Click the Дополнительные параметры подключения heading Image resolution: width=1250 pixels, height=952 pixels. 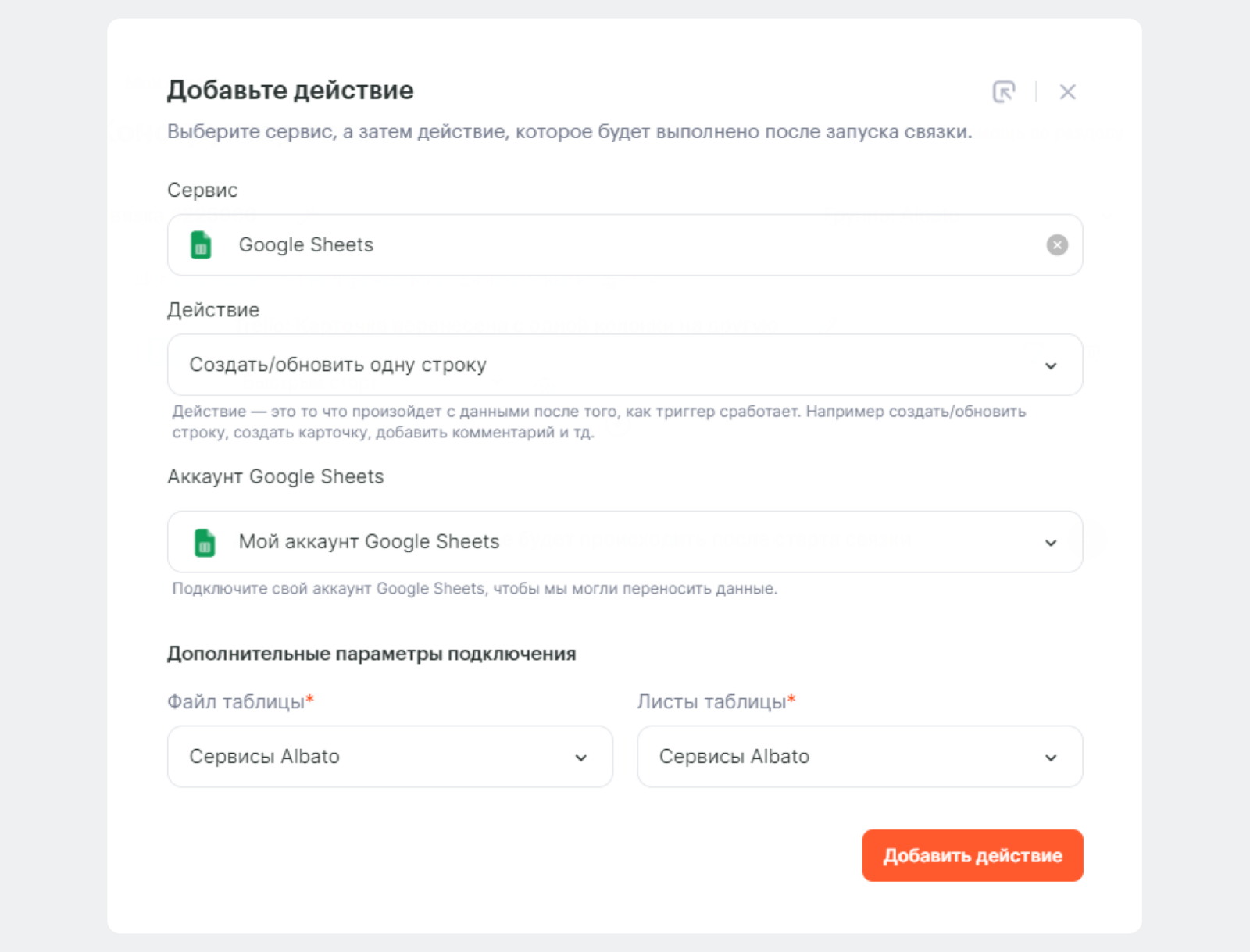pyautogui.click(x=371, y=654)
